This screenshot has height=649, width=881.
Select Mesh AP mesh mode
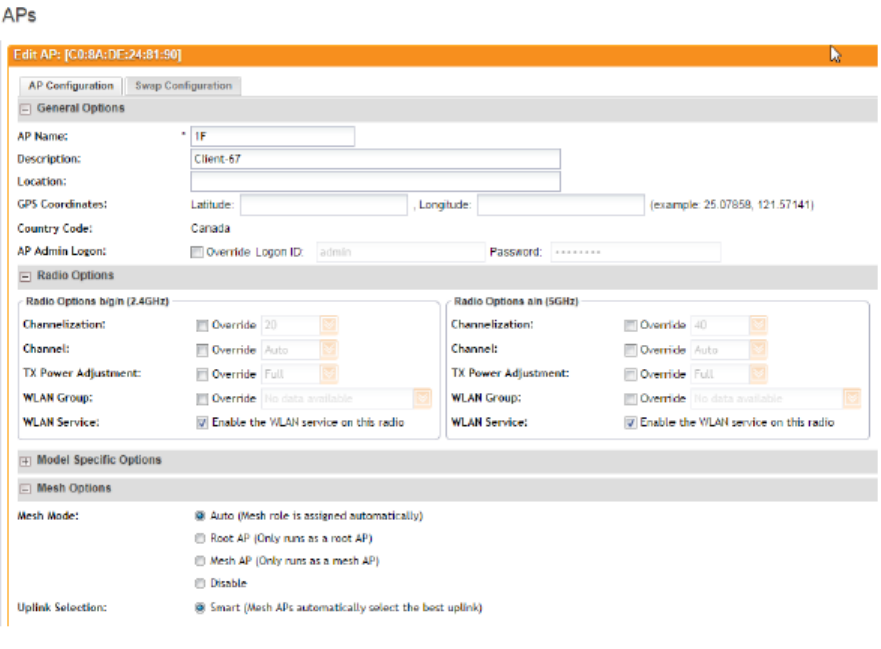199,561
